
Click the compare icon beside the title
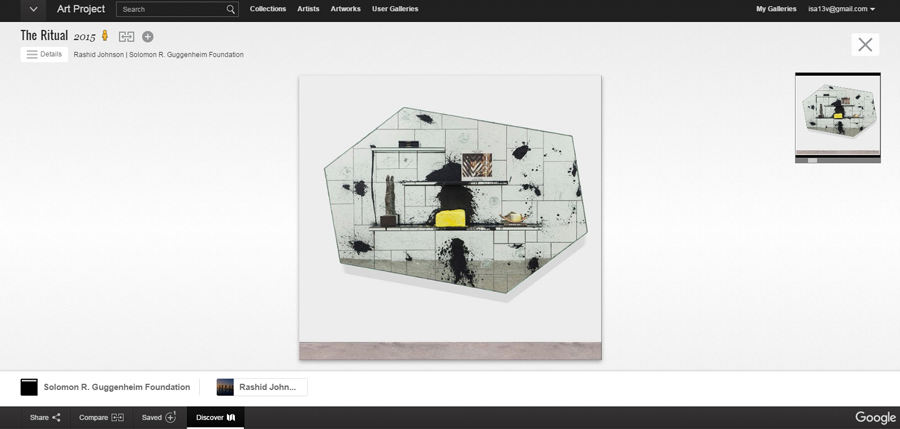coord(126,37)
